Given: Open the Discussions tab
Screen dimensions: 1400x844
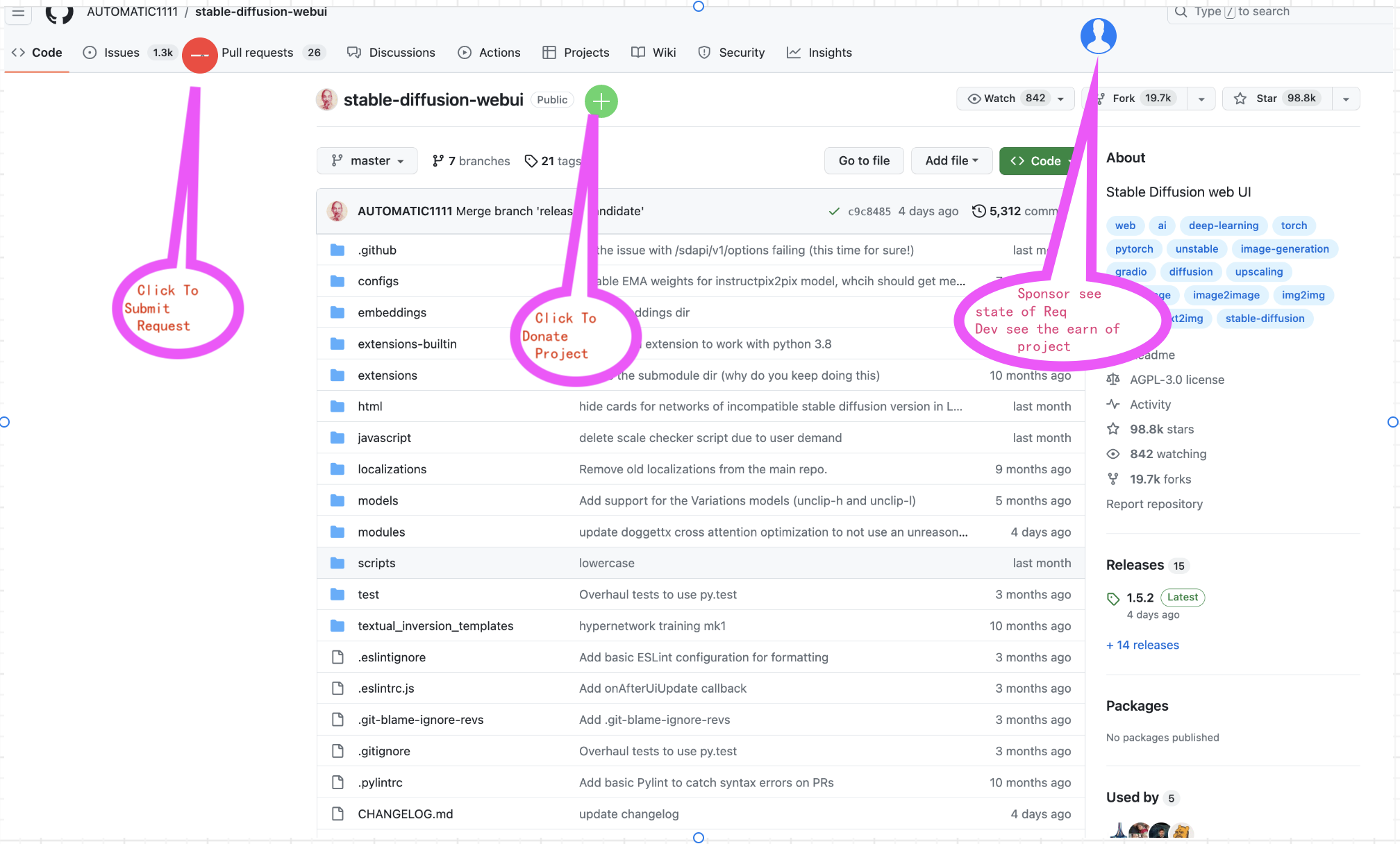Looking at the screenshot, I should click(x=391, y=53).
